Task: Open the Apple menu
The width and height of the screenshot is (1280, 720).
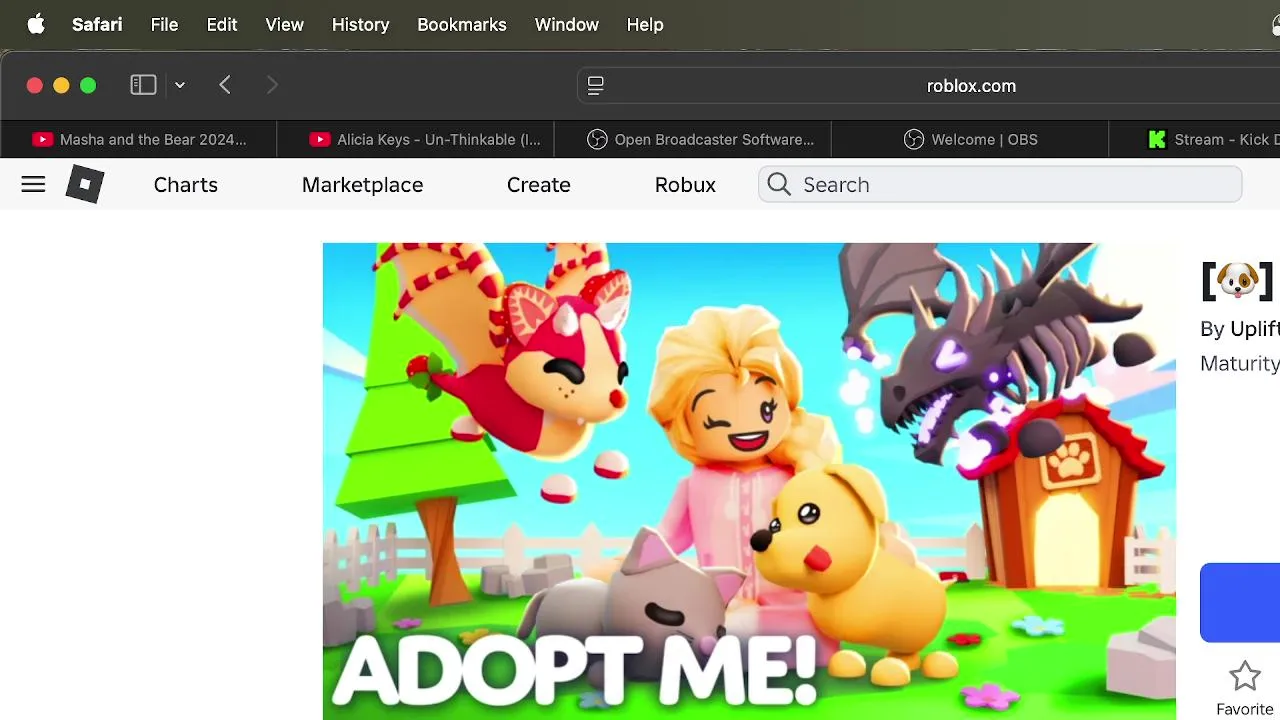Action: coord(36,25)
